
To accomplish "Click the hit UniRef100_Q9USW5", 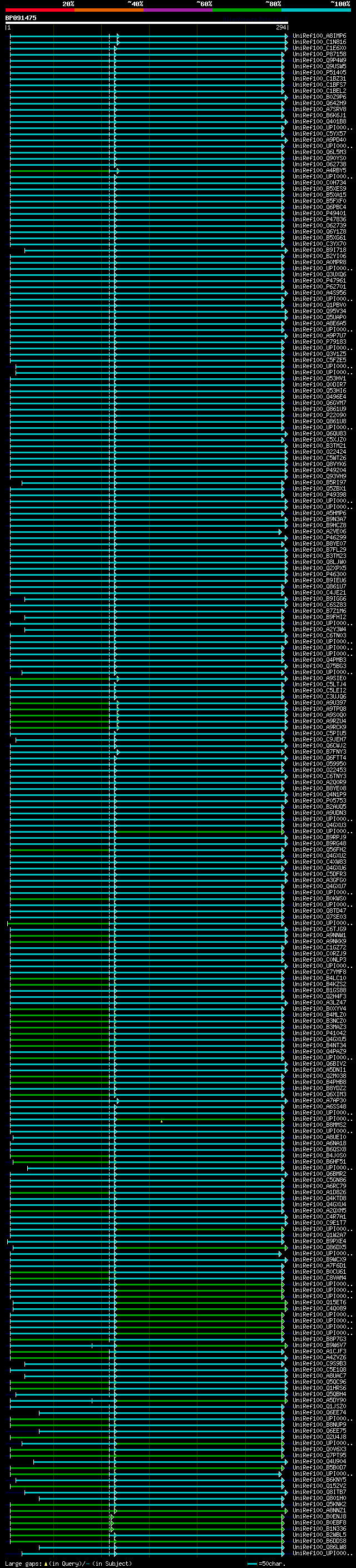I will click(x=319, y=66).
